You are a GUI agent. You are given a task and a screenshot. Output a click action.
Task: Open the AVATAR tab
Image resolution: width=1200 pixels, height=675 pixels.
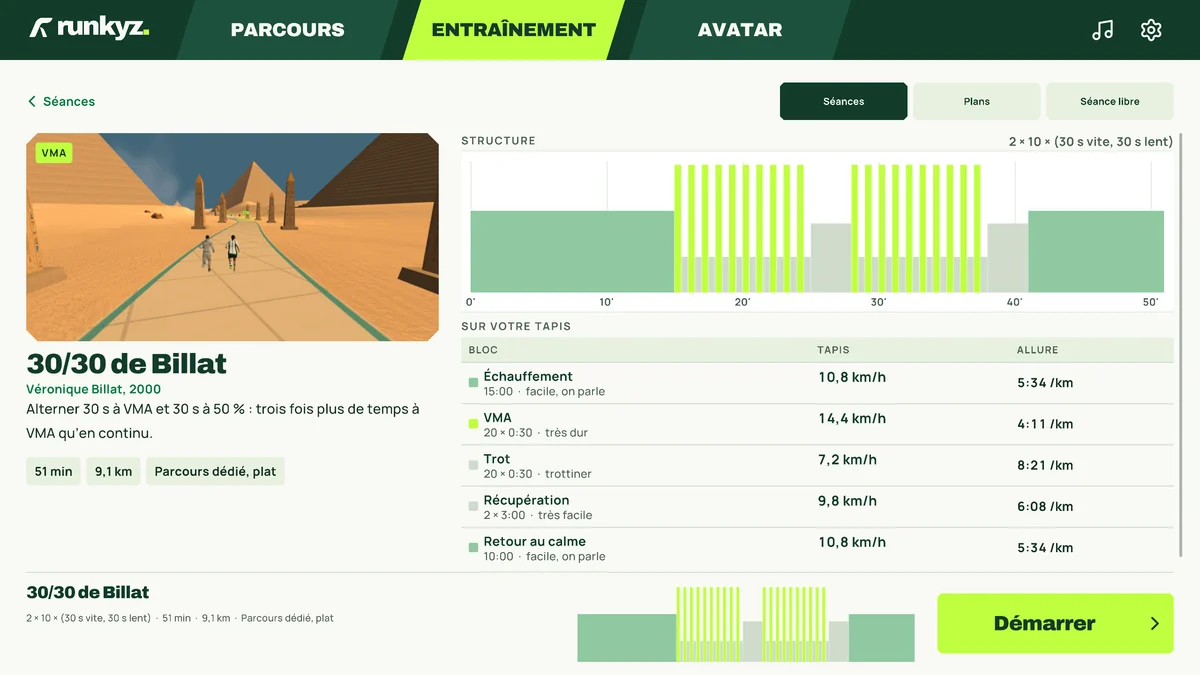[x=740, y=30]
